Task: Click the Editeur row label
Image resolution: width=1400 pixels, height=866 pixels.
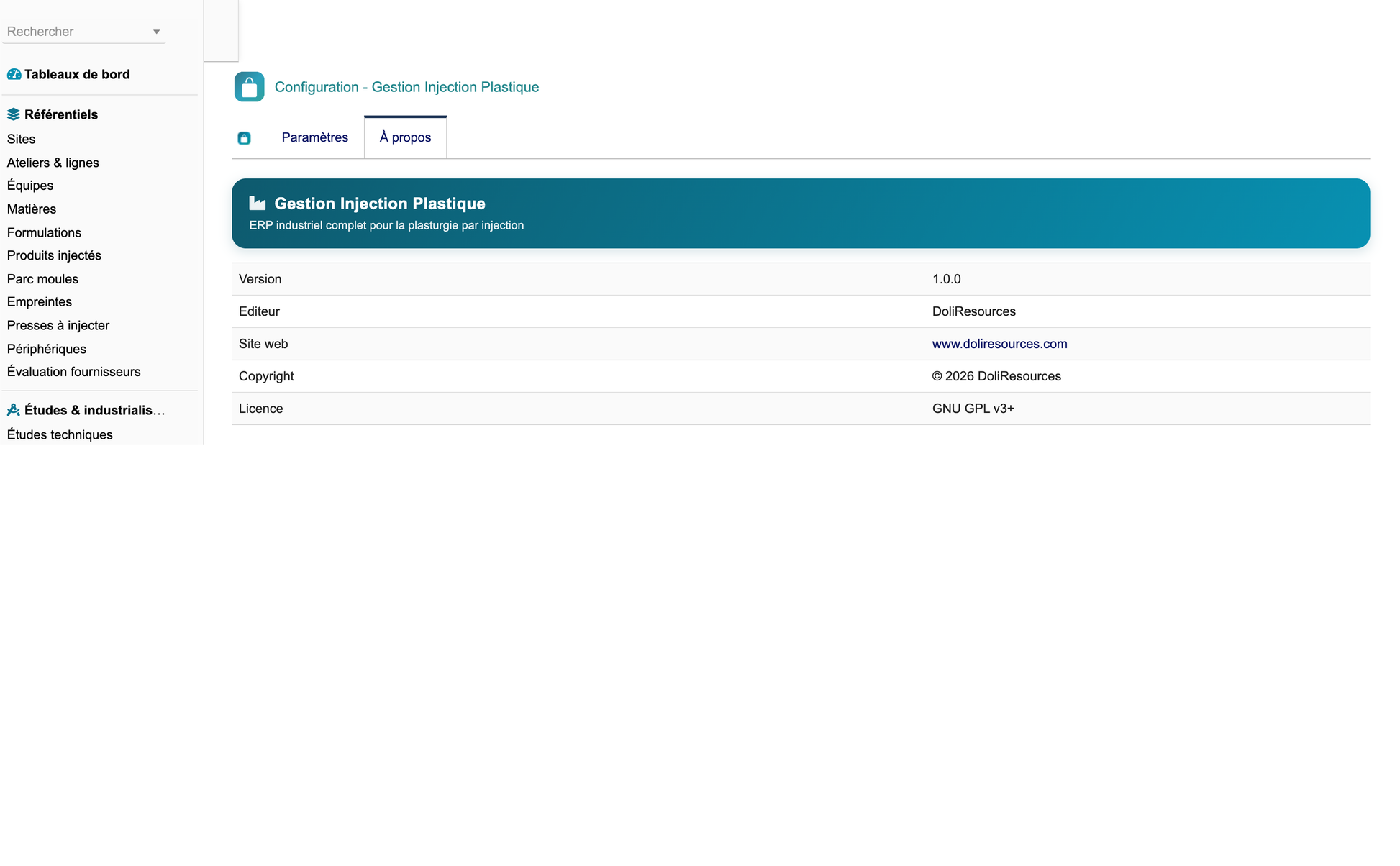Action: click(x=259, y=311)
